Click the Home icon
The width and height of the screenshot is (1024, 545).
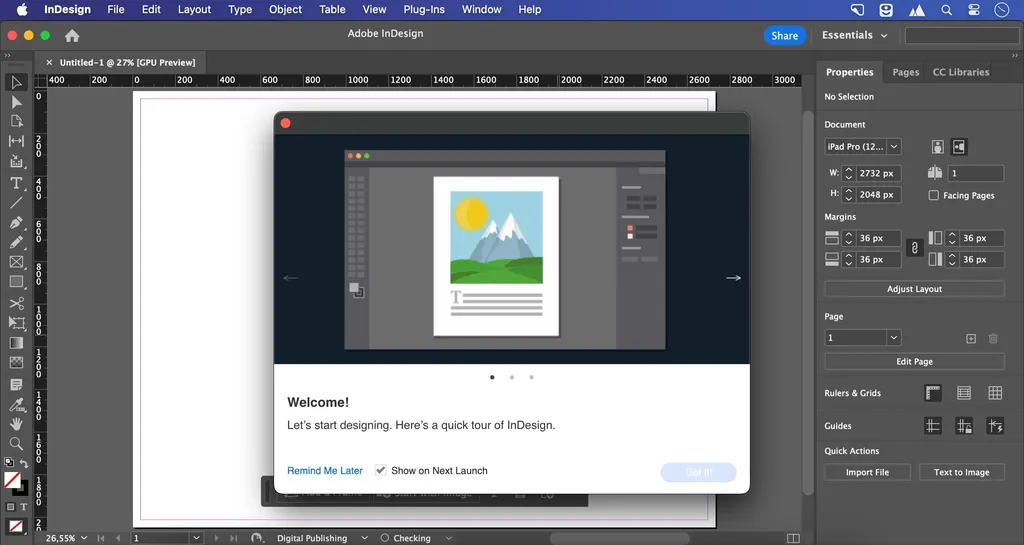(x=72, y=36)
